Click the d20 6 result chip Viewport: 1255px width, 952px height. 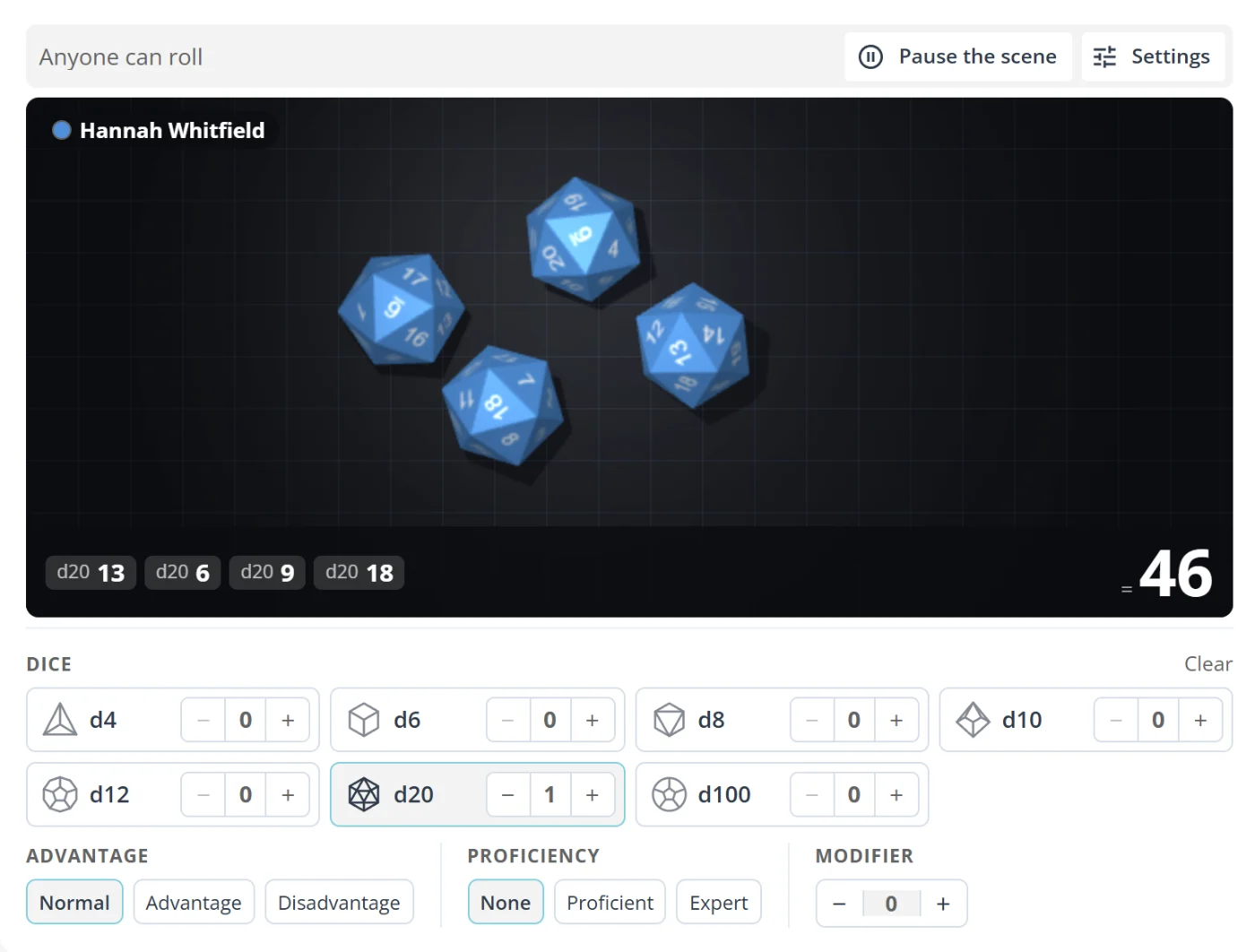[x=183, y=573]
